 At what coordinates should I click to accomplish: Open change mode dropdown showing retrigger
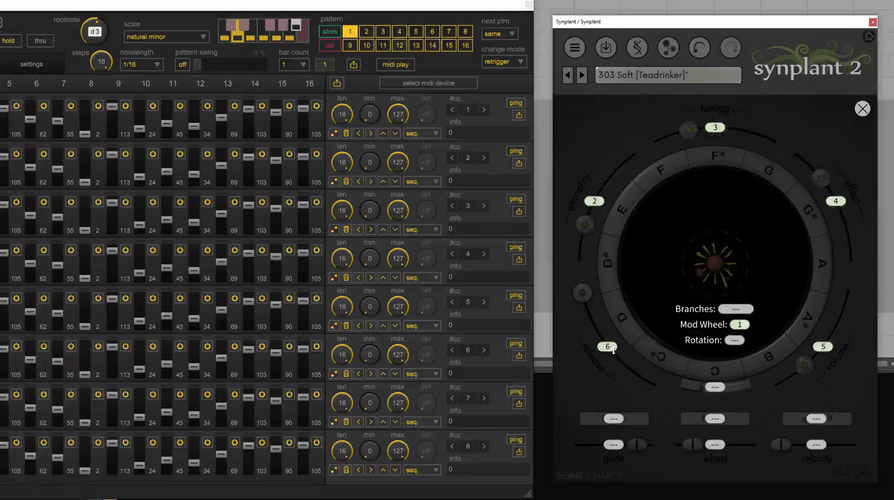[503, 61]
